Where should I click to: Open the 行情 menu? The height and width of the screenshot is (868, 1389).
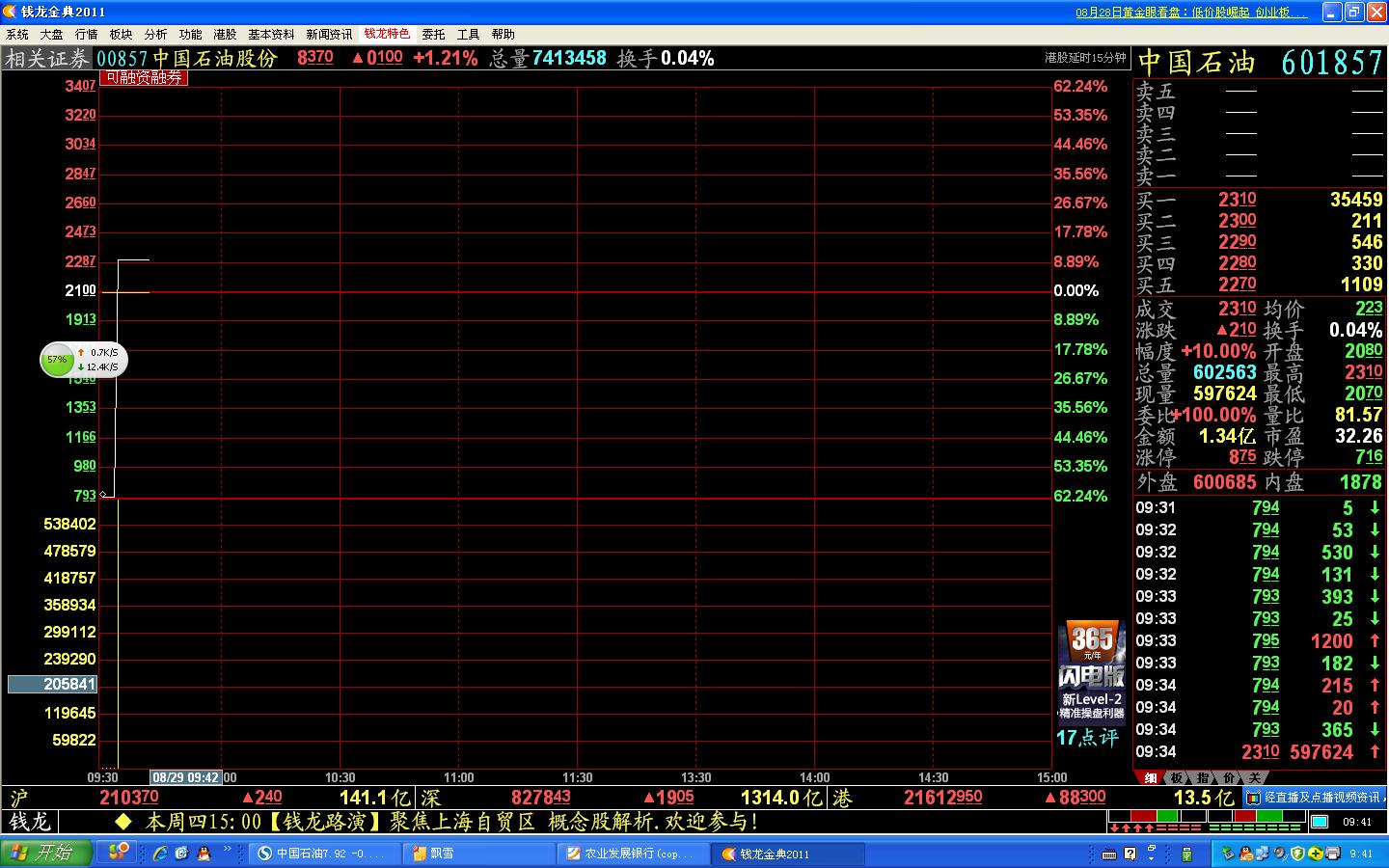pos(87,34)
